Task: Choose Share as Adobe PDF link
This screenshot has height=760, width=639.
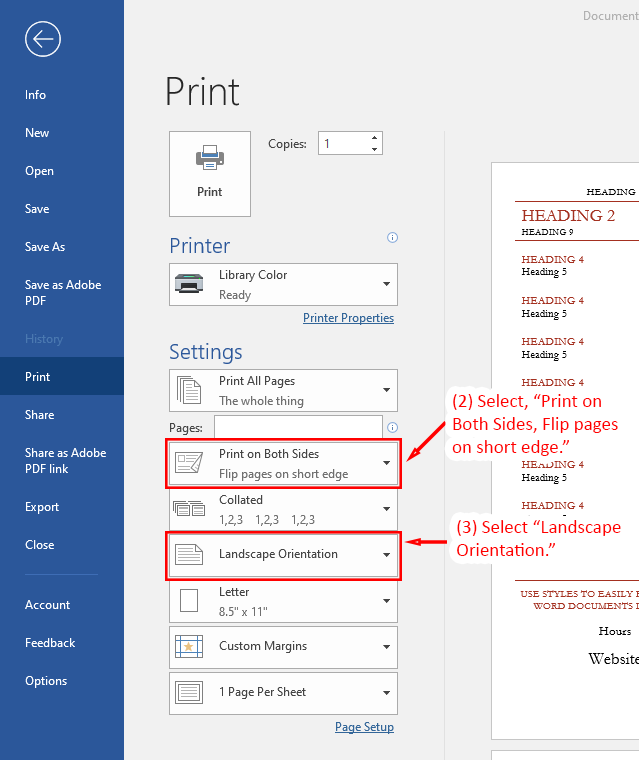Action: pos(62,461)
